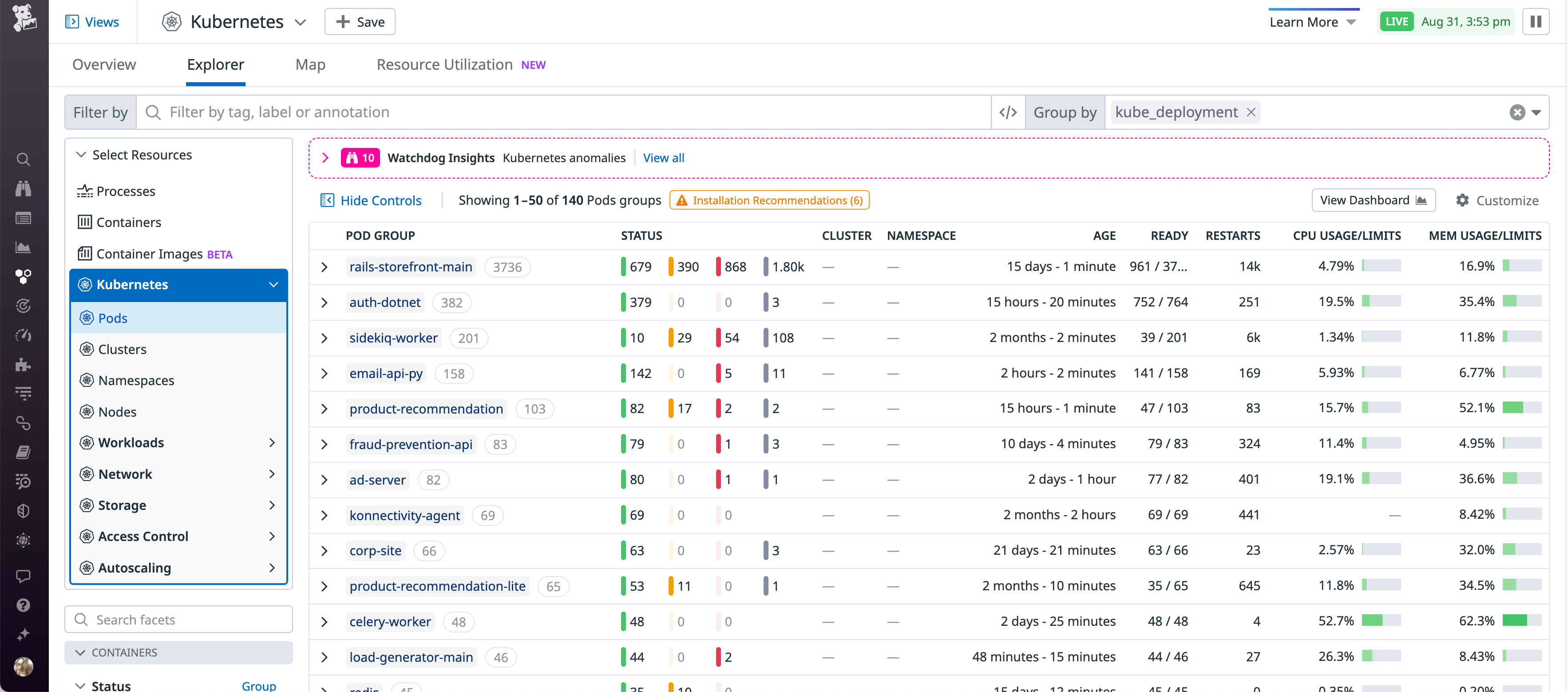Click the help question mark icon
Viewport: 1568px width, 692px height.
coord(23,605)
